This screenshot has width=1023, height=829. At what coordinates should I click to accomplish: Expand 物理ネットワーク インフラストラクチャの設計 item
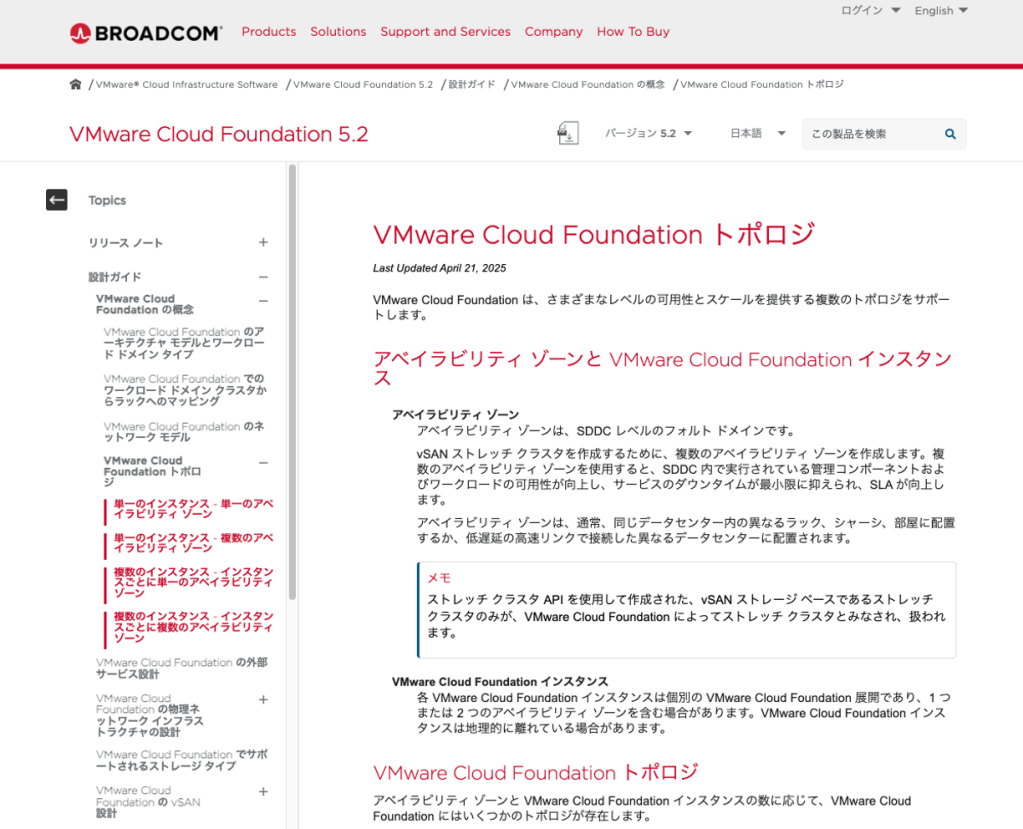[263, 699]
